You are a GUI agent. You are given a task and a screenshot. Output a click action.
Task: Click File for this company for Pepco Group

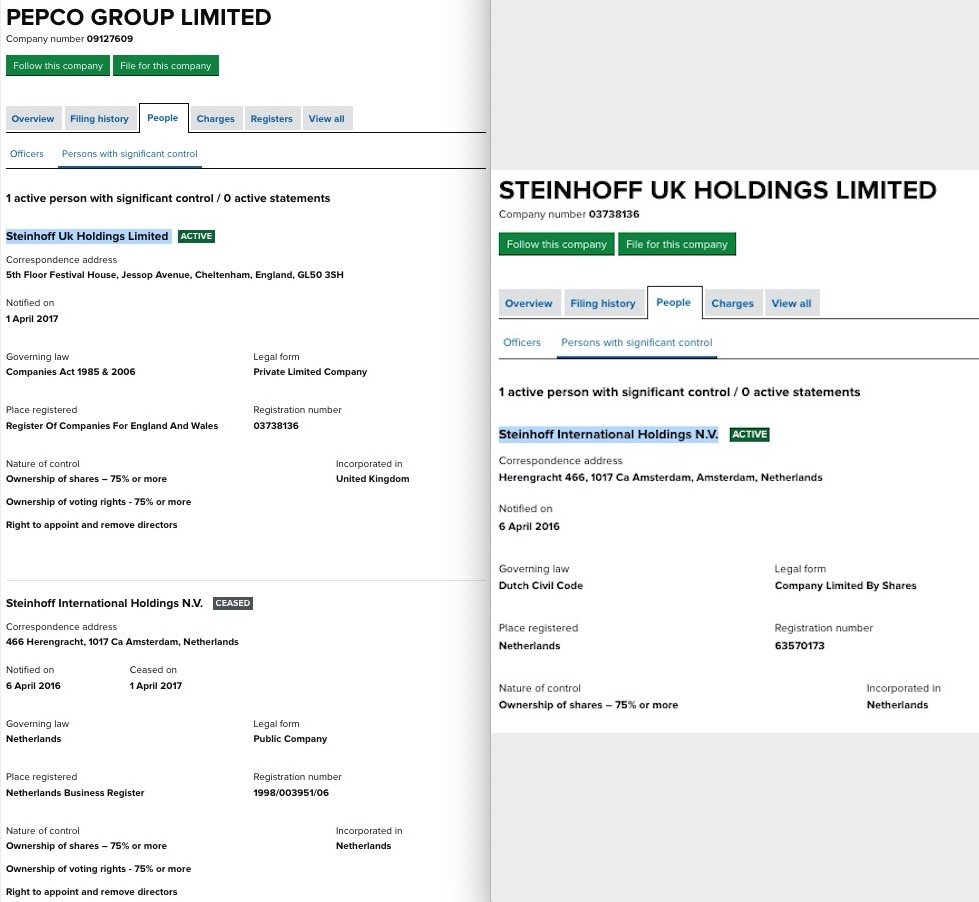click(165, 65)
